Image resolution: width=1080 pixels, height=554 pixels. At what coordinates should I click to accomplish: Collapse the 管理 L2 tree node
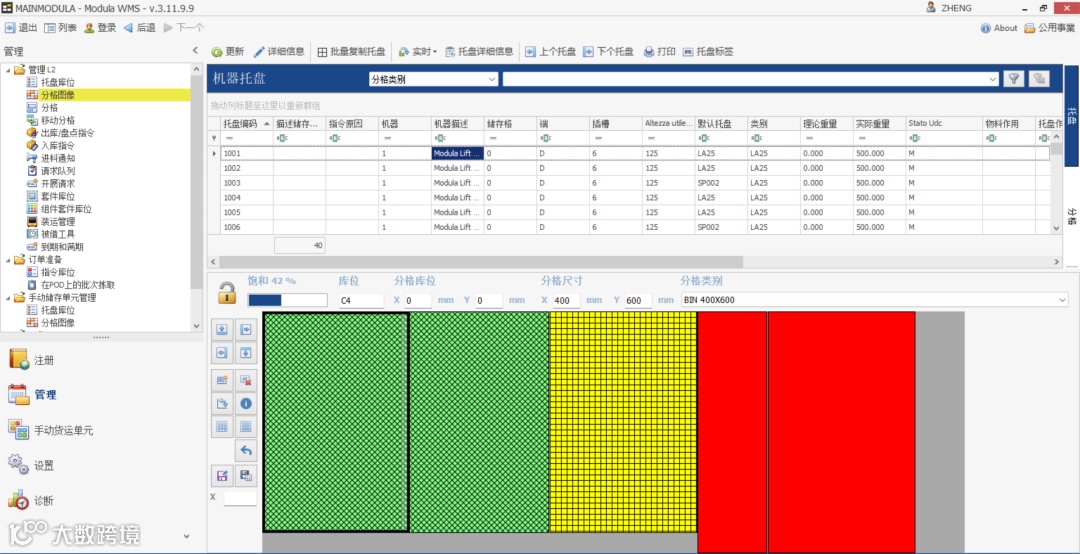[x=8, y=70]
